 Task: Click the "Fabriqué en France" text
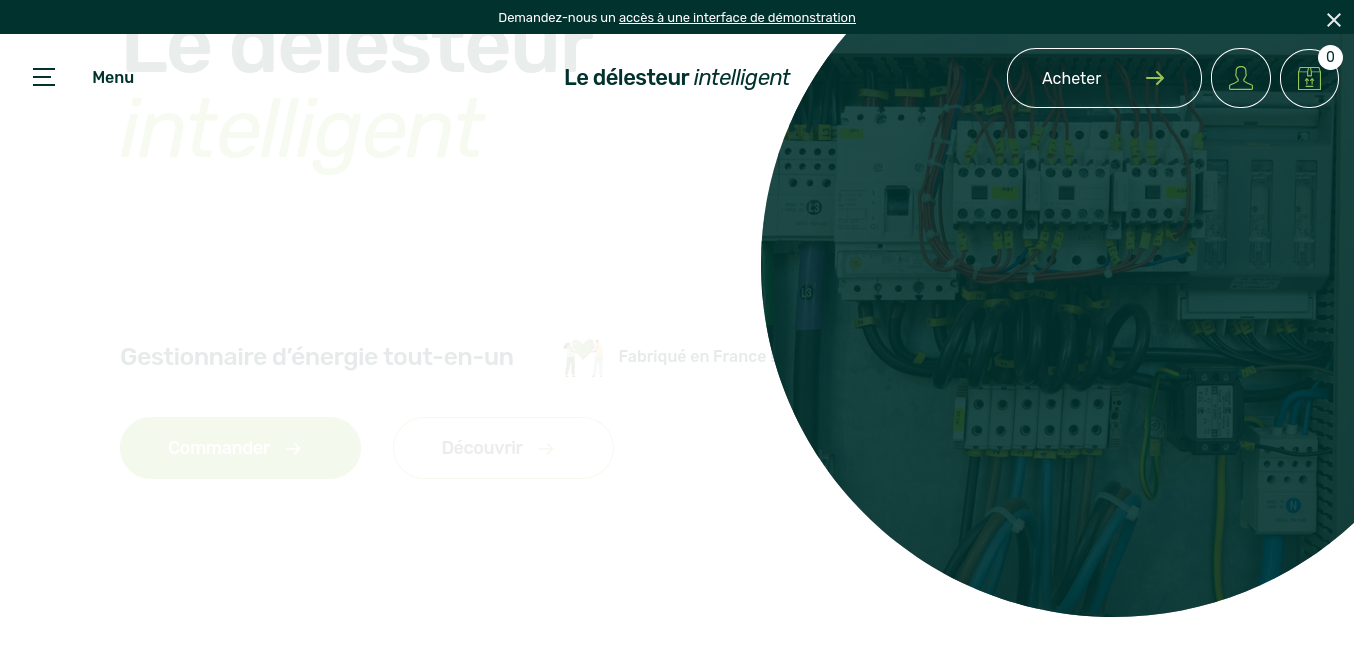pyautogui.click(x=692, y=356)
